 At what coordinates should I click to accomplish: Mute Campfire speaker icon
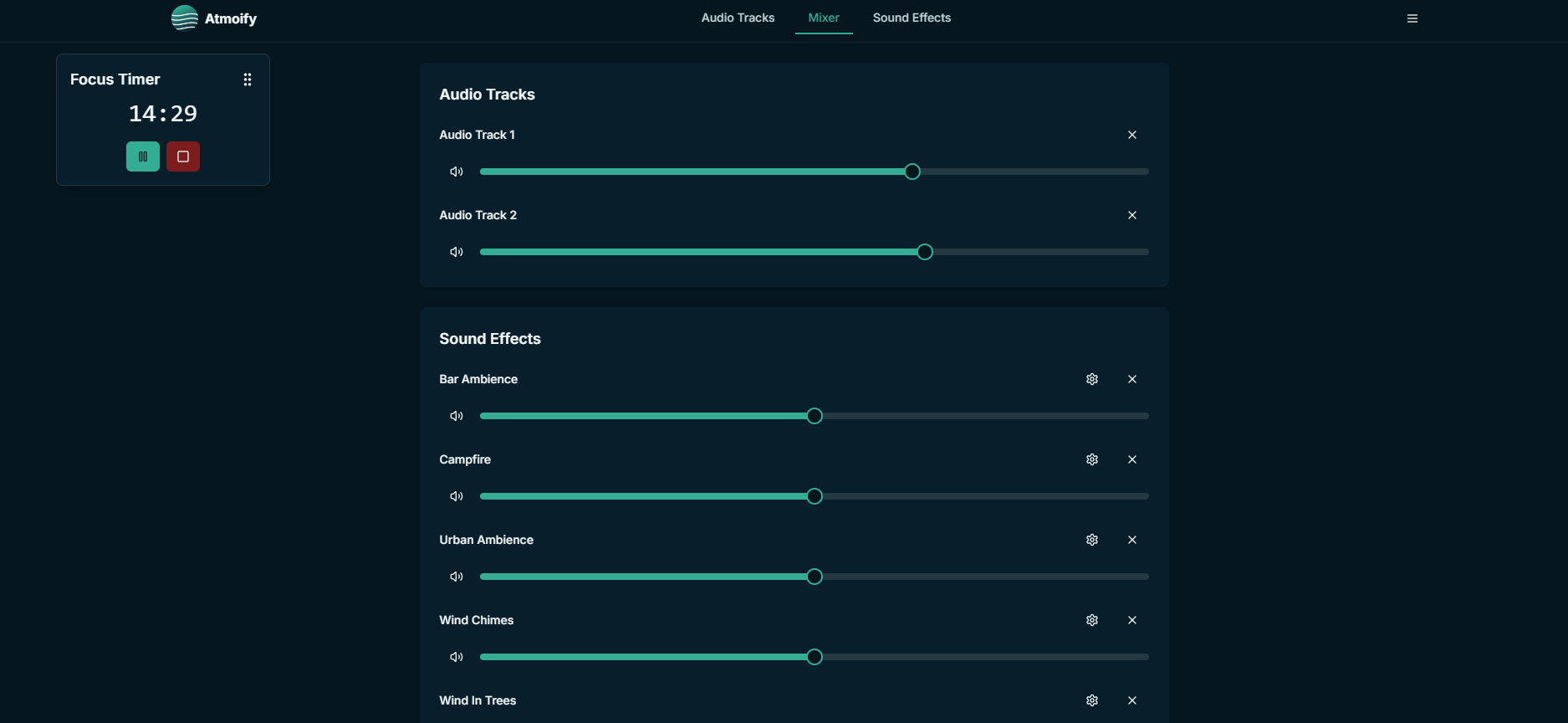457,496
